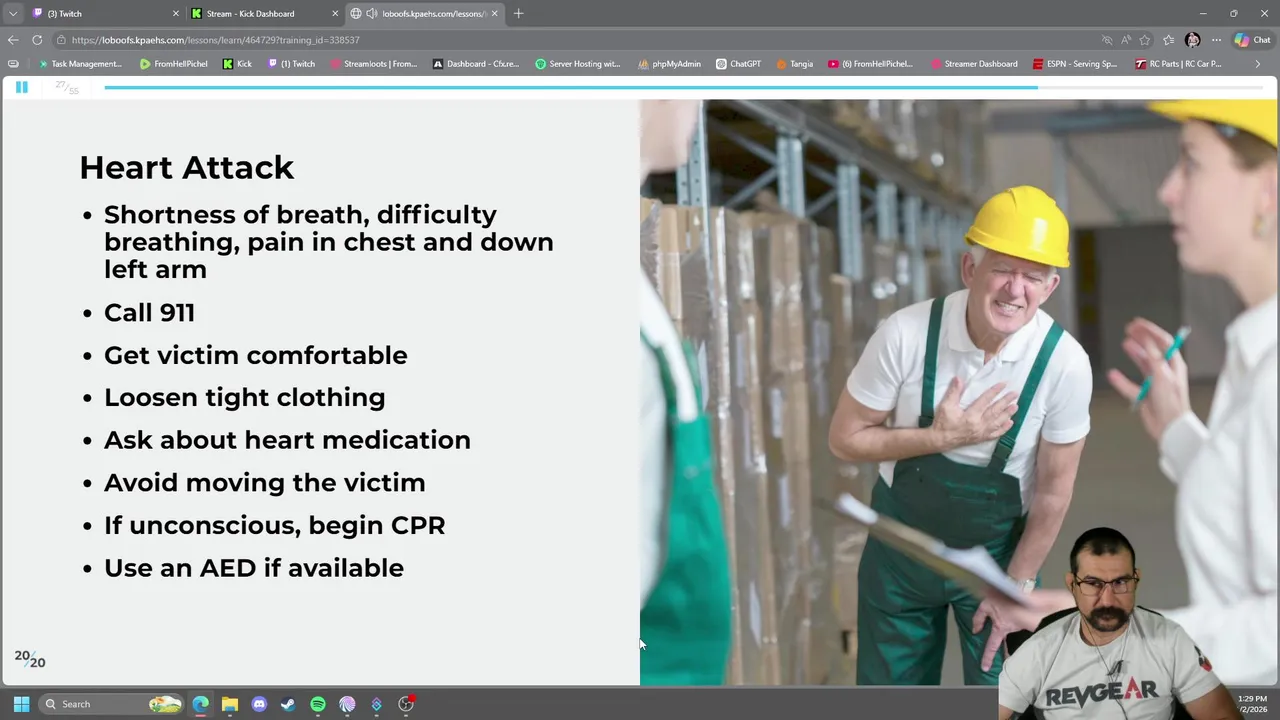Open Microsoft Edge from taskbar
The image size is (1280, 720).
point(201,704)
